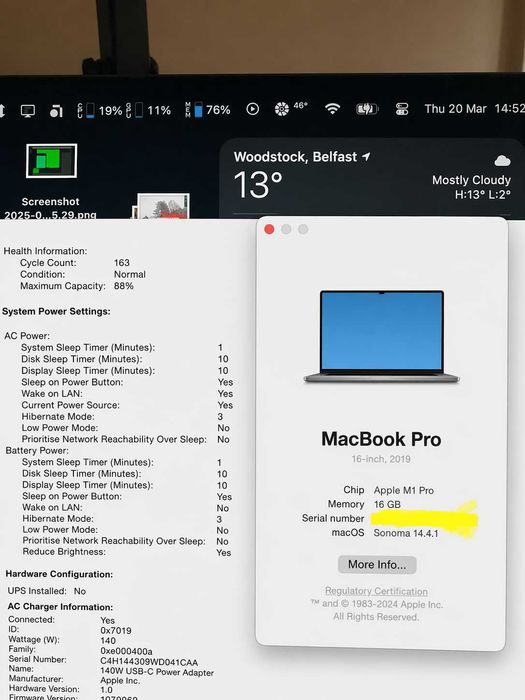
Task: Click the AC Power section label
Action: (x=27, y=336)
